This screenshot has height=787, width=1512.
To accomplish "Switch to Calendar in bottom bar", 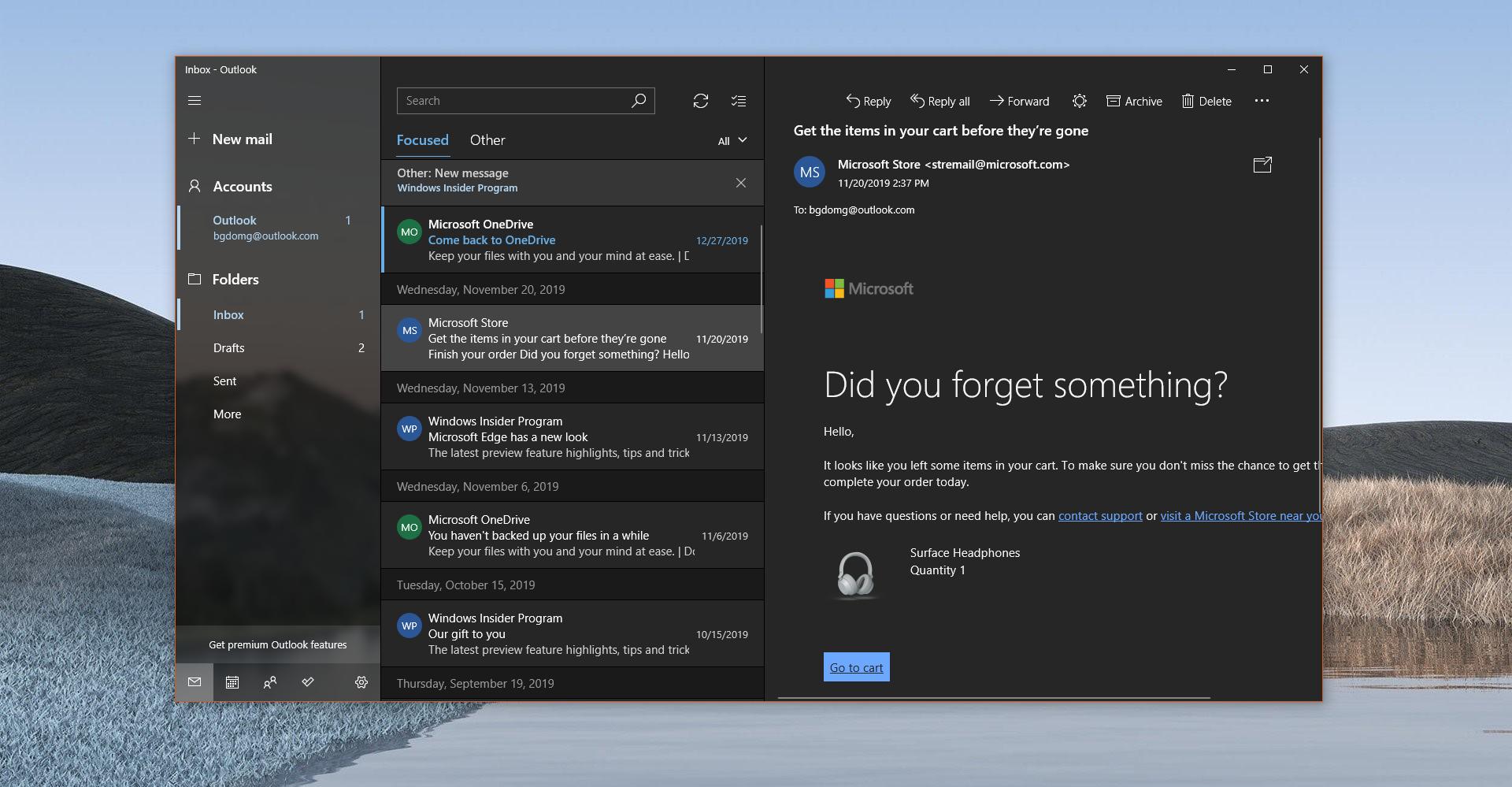I will [x=232, y=682].
